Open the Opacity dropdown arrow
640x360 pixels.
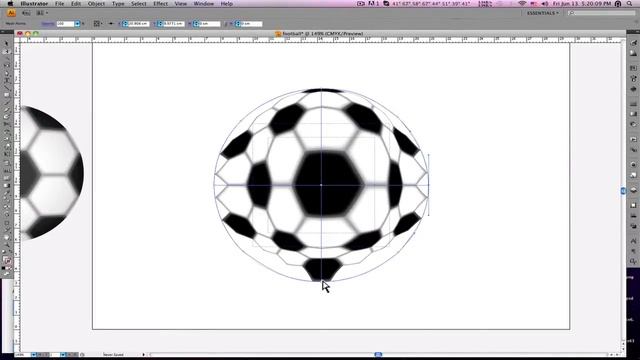(x=77, y=24)
